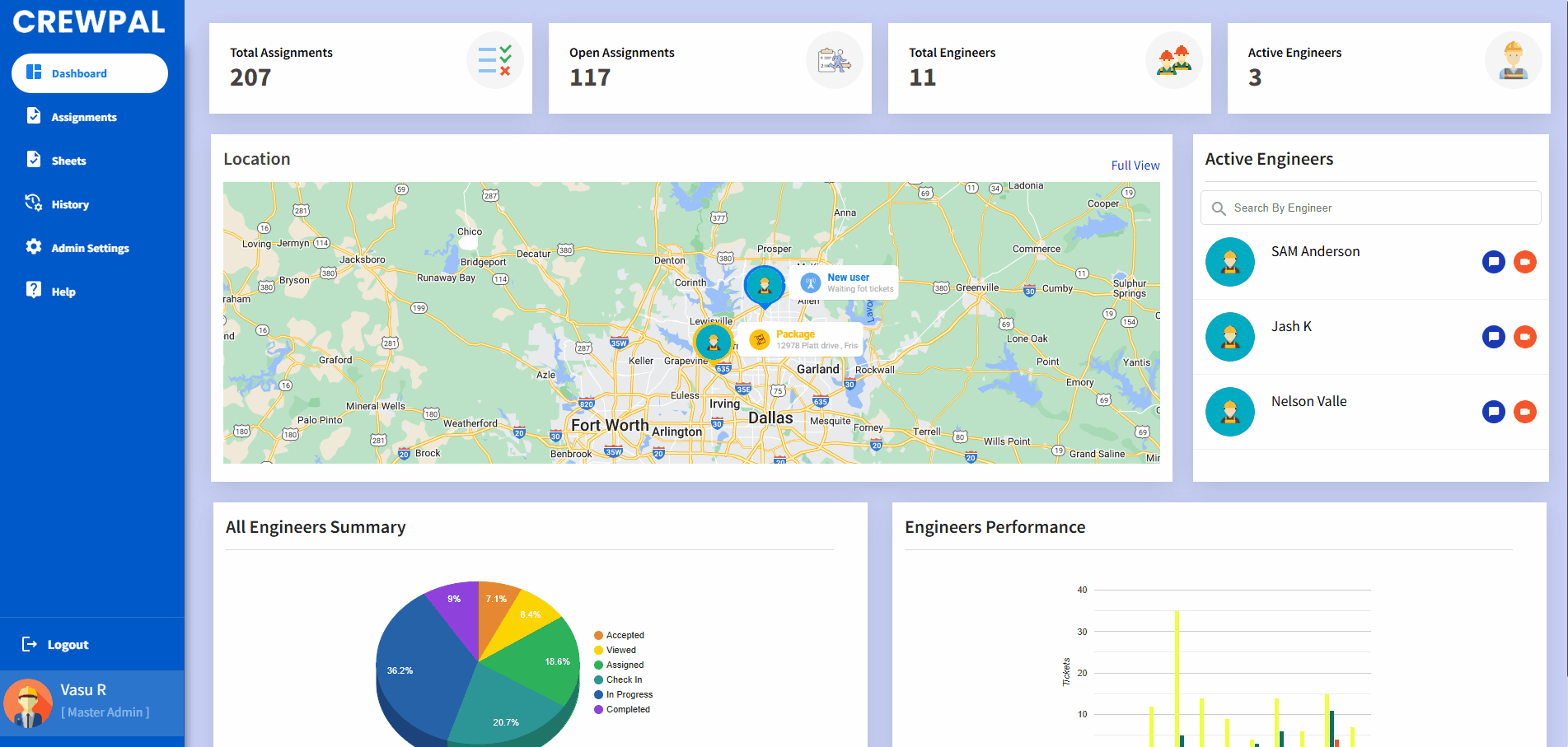The height and width of the screenshot is (747, 1568).
Task: Click the video call icon for SAM Anderson
Action: [x=1524, y=262]
